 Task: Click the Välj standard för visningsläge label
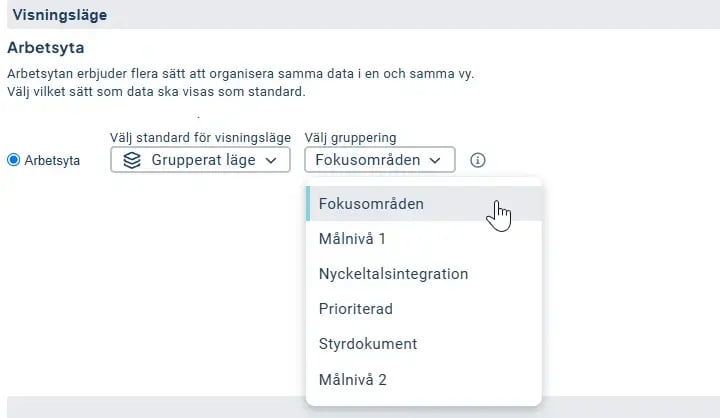coord(200,137)
